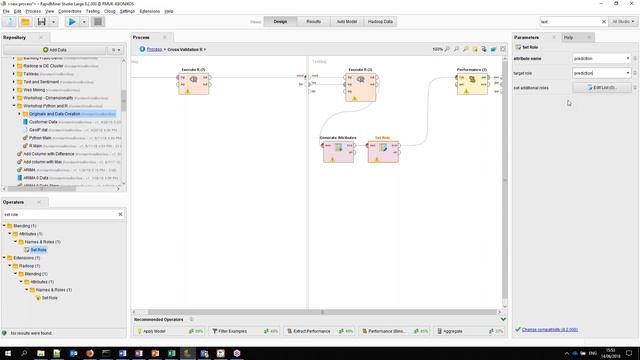The image size is (640, 360).
Task: Select the Performance (2) operator
Action: [x=472, y=84]
